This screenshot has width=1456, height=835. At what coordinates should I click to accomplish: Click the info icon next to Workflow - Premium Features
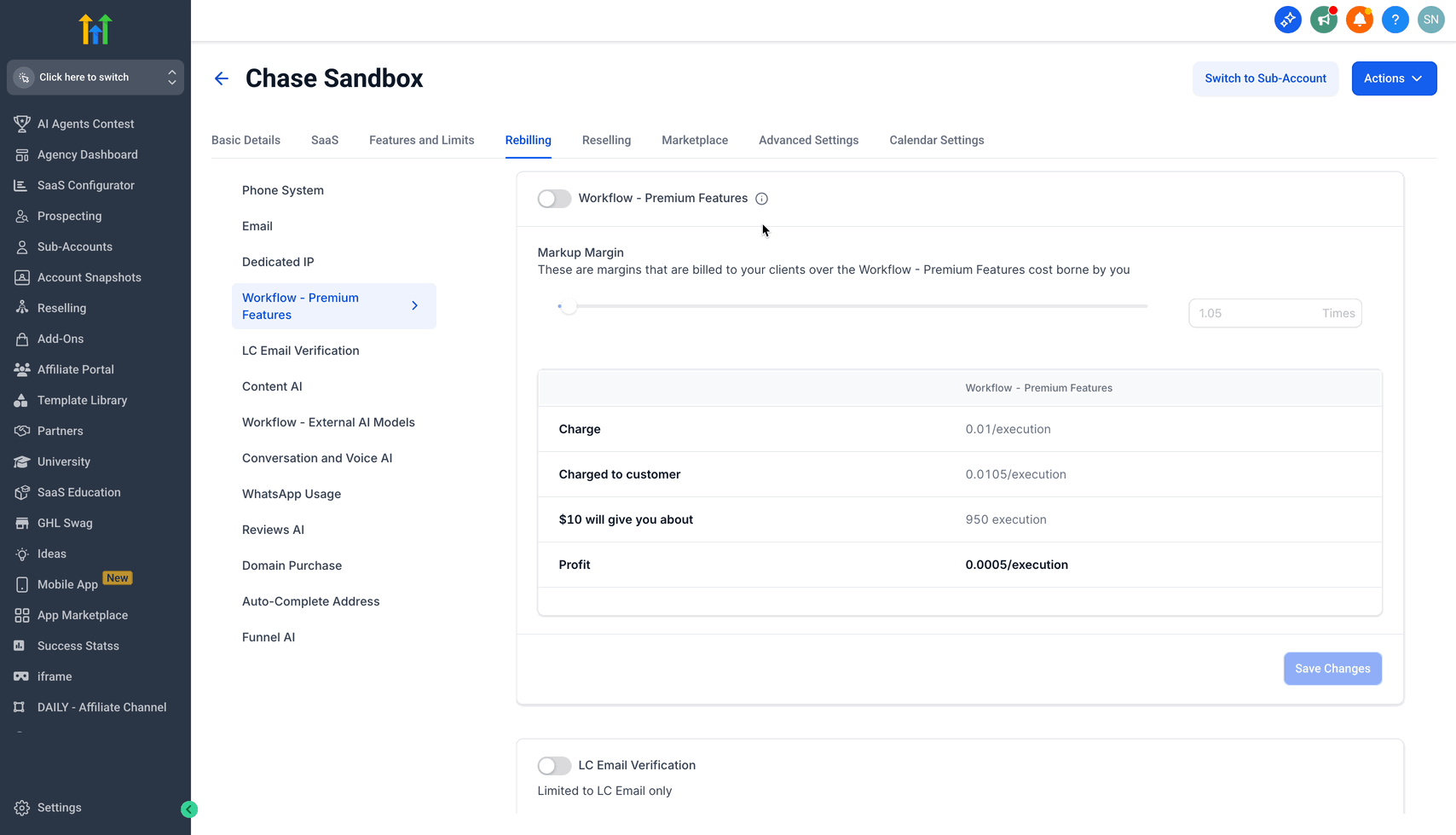762,199
